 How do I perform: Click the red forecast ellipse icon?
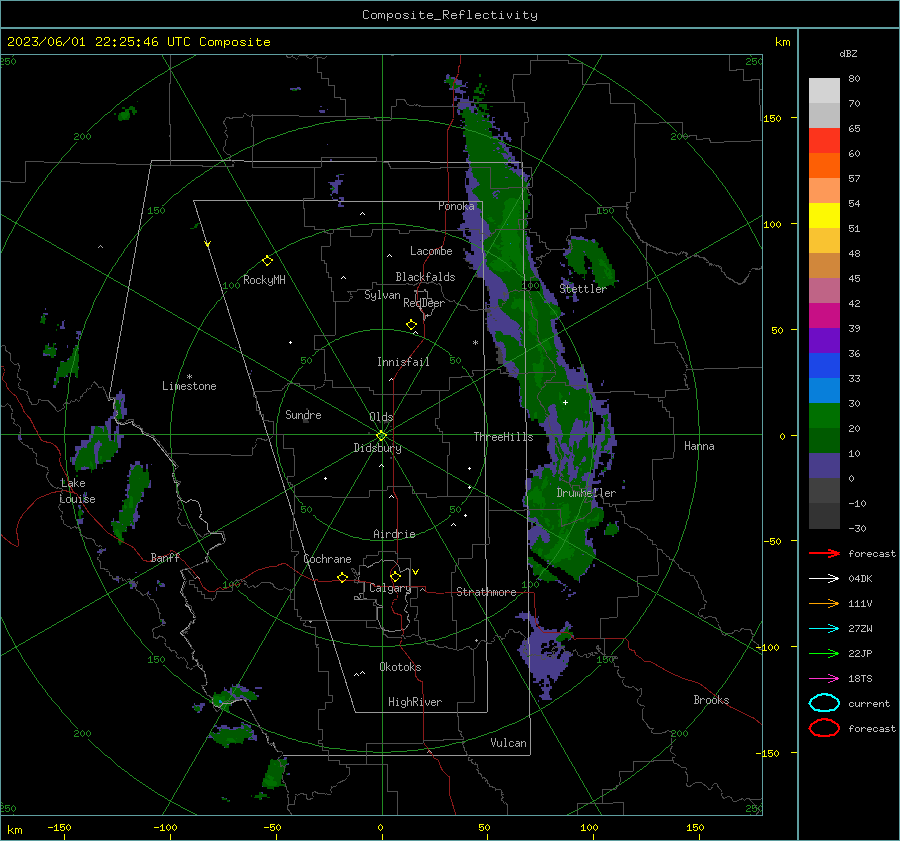click(824, 728)
